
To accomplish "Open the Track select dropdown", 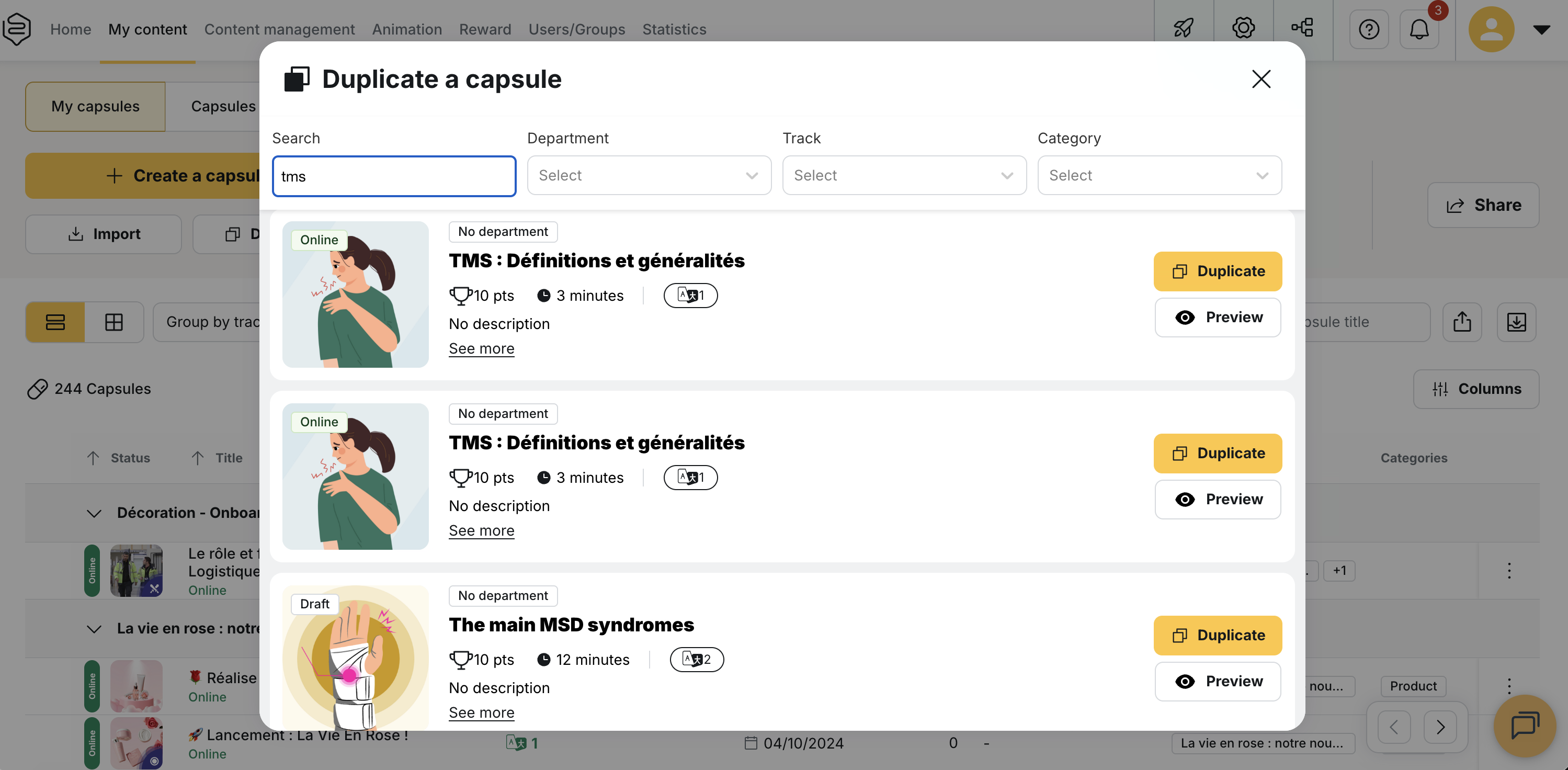I will [904, 175].
